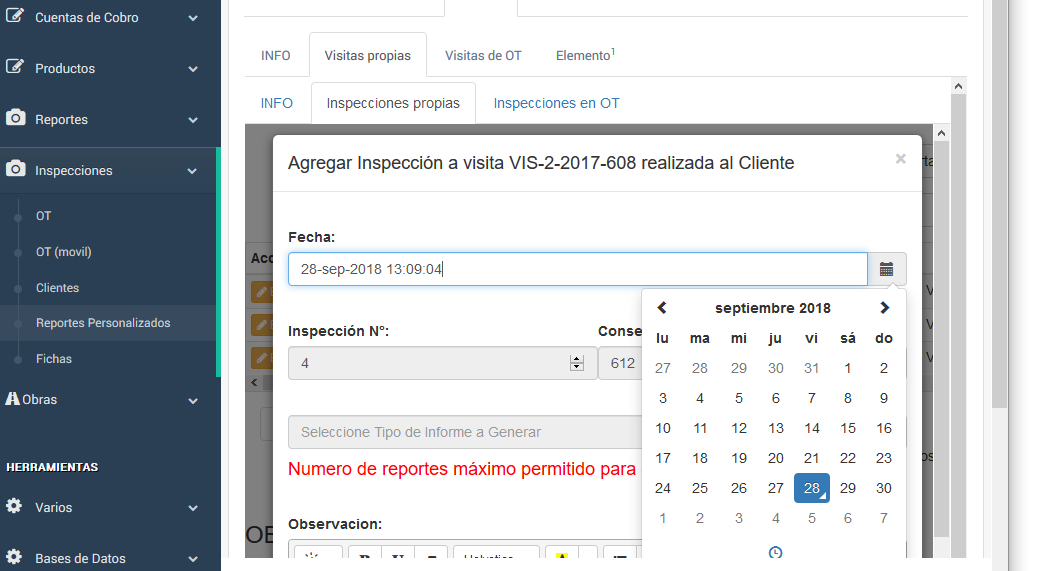The height and width of the screenshot is (571, 1038).
Task: Open Reportes Personalizados in sidebar
Action: [103, 323]
